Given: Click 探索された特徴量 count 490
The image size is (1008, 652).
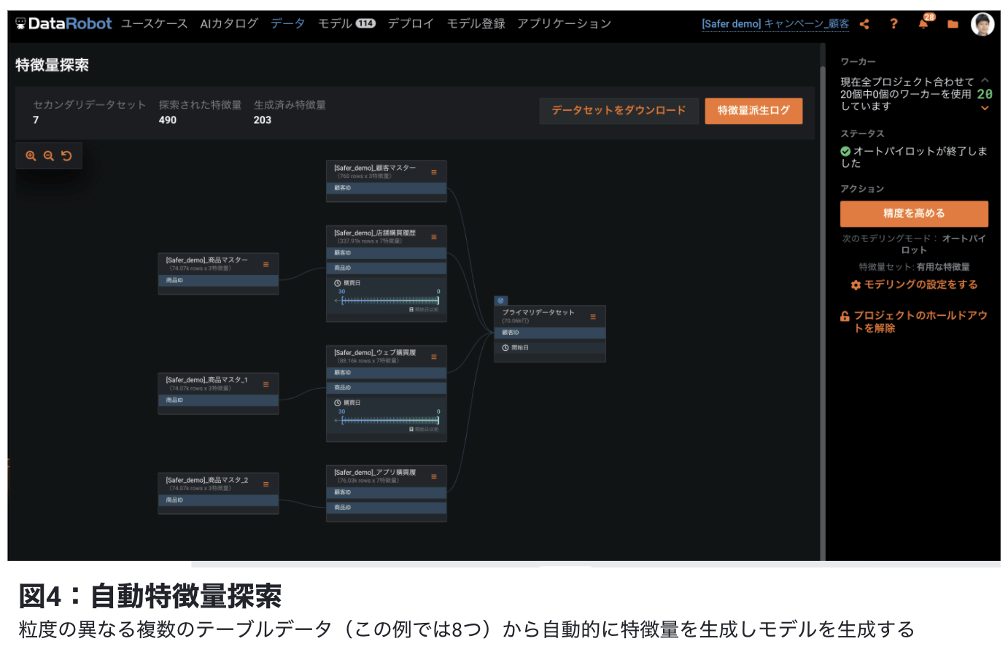Looking at the screenshot, I should 168,120.
